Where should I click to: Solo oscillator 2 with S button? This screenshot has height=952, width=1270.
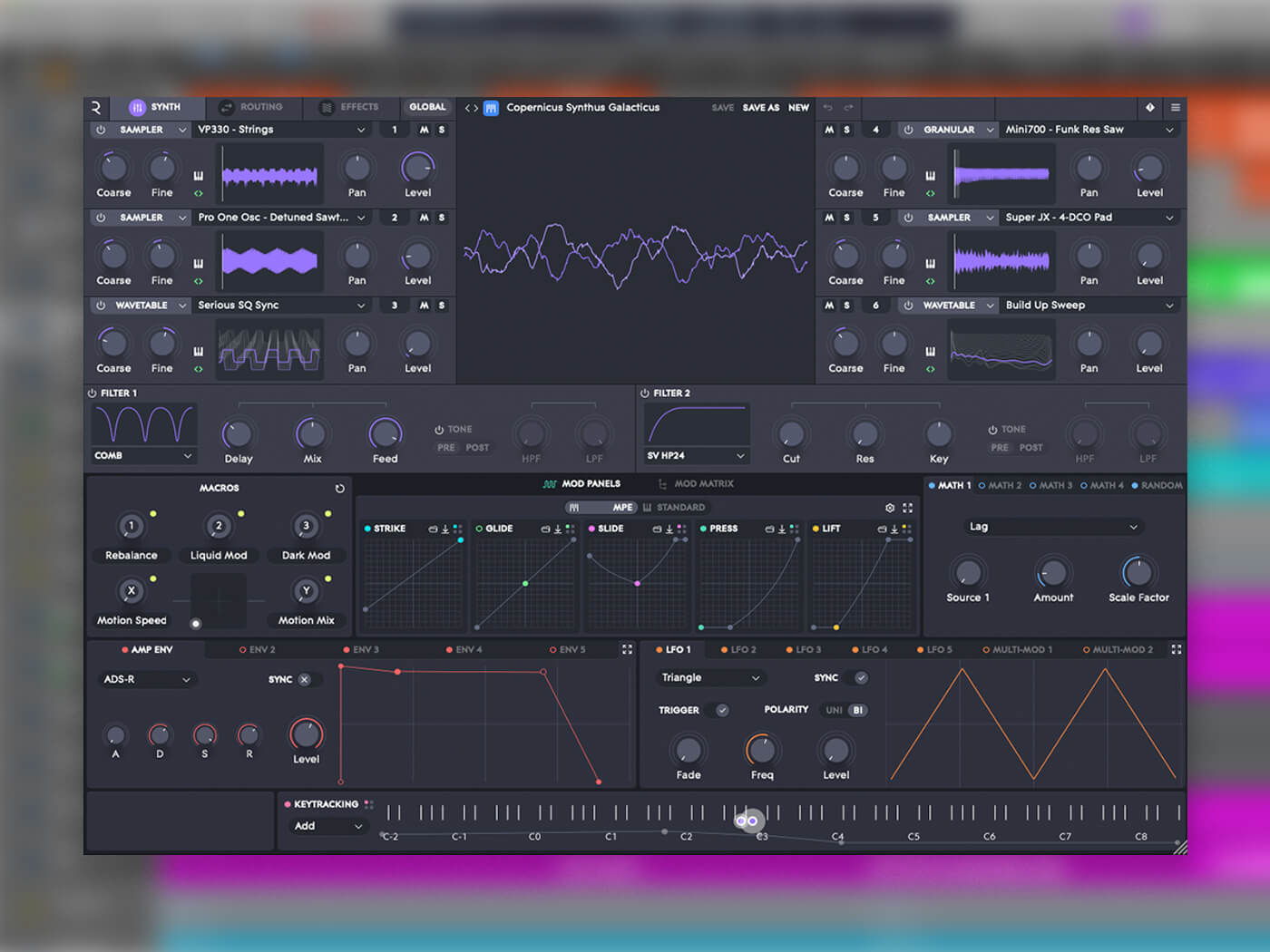[442, 218]
